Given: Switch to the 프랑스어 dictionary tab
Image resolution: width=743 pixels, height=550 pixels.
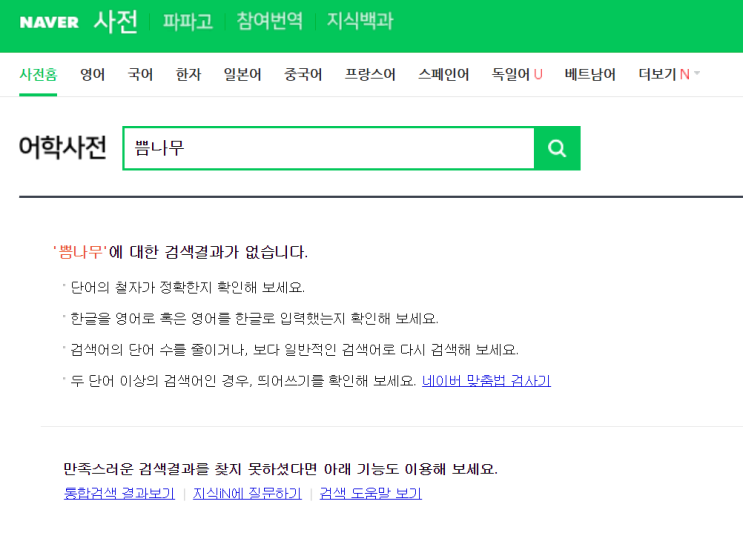Looking at the screenshot, I should (370, 74).
